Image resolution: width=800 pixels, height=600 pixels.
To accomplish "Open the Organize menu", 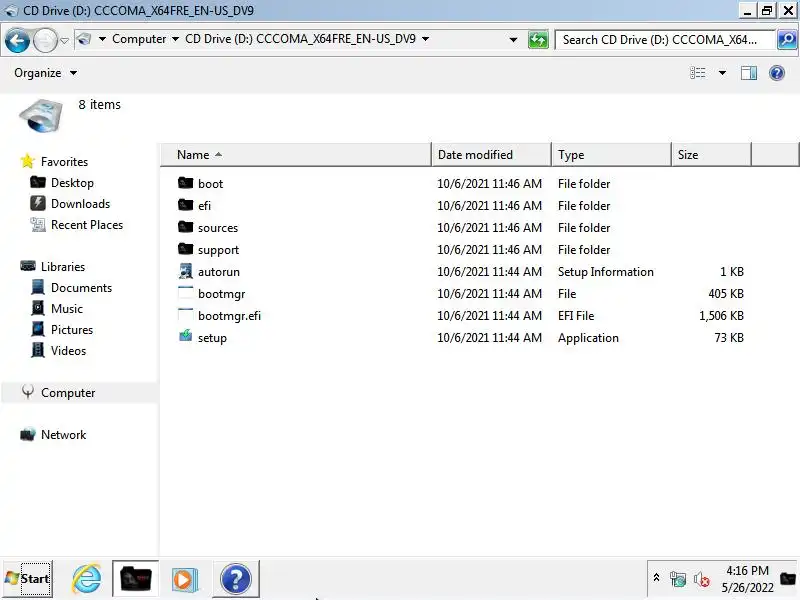I will point(45,73).
